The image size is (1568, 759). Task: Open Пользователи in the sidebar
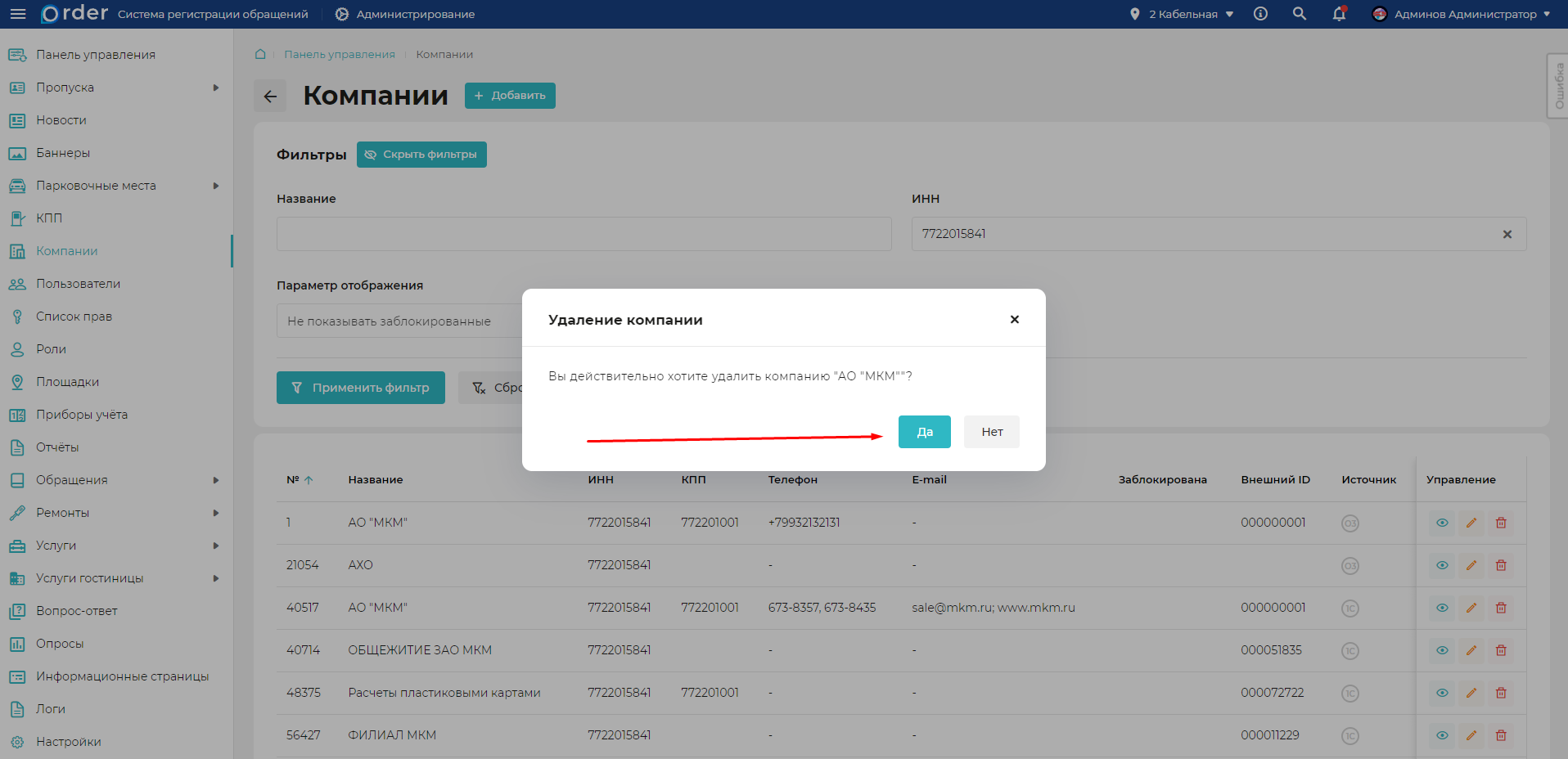[78, 284]
